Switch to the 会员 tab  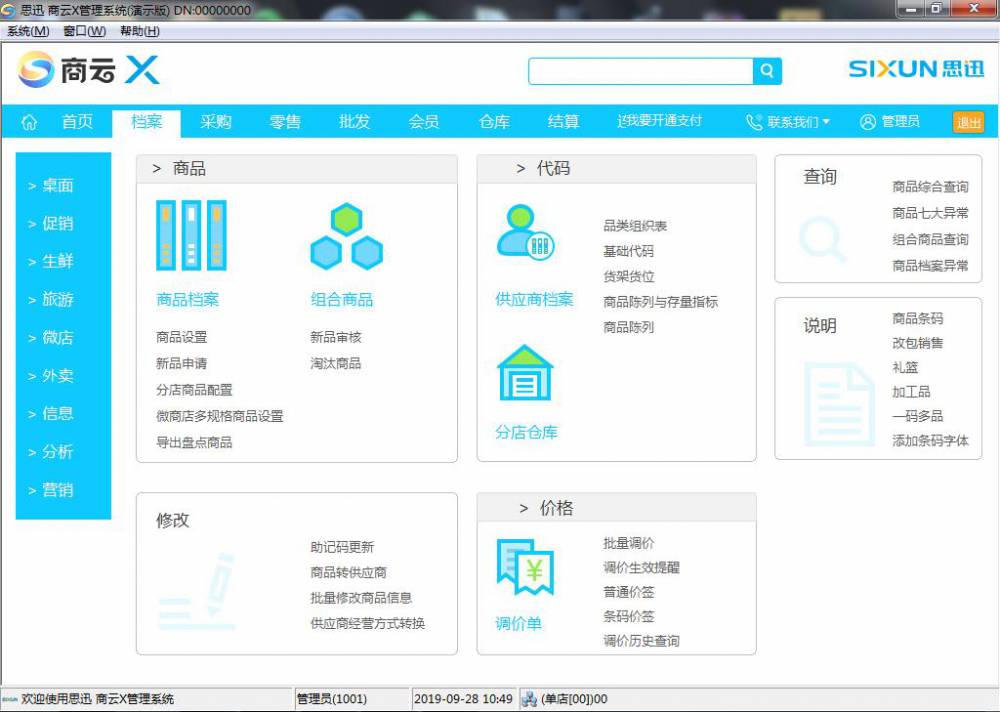pyautogui.click(x=424, y=121)
